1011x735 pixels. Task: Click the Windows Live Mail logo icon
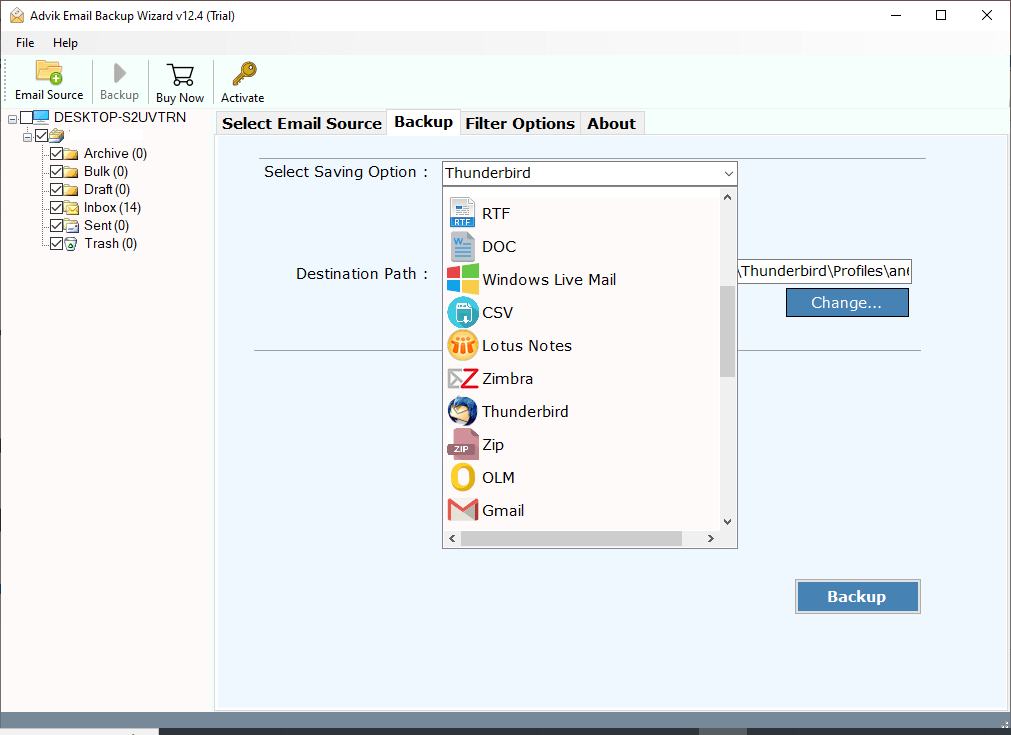tap(462, 279)
